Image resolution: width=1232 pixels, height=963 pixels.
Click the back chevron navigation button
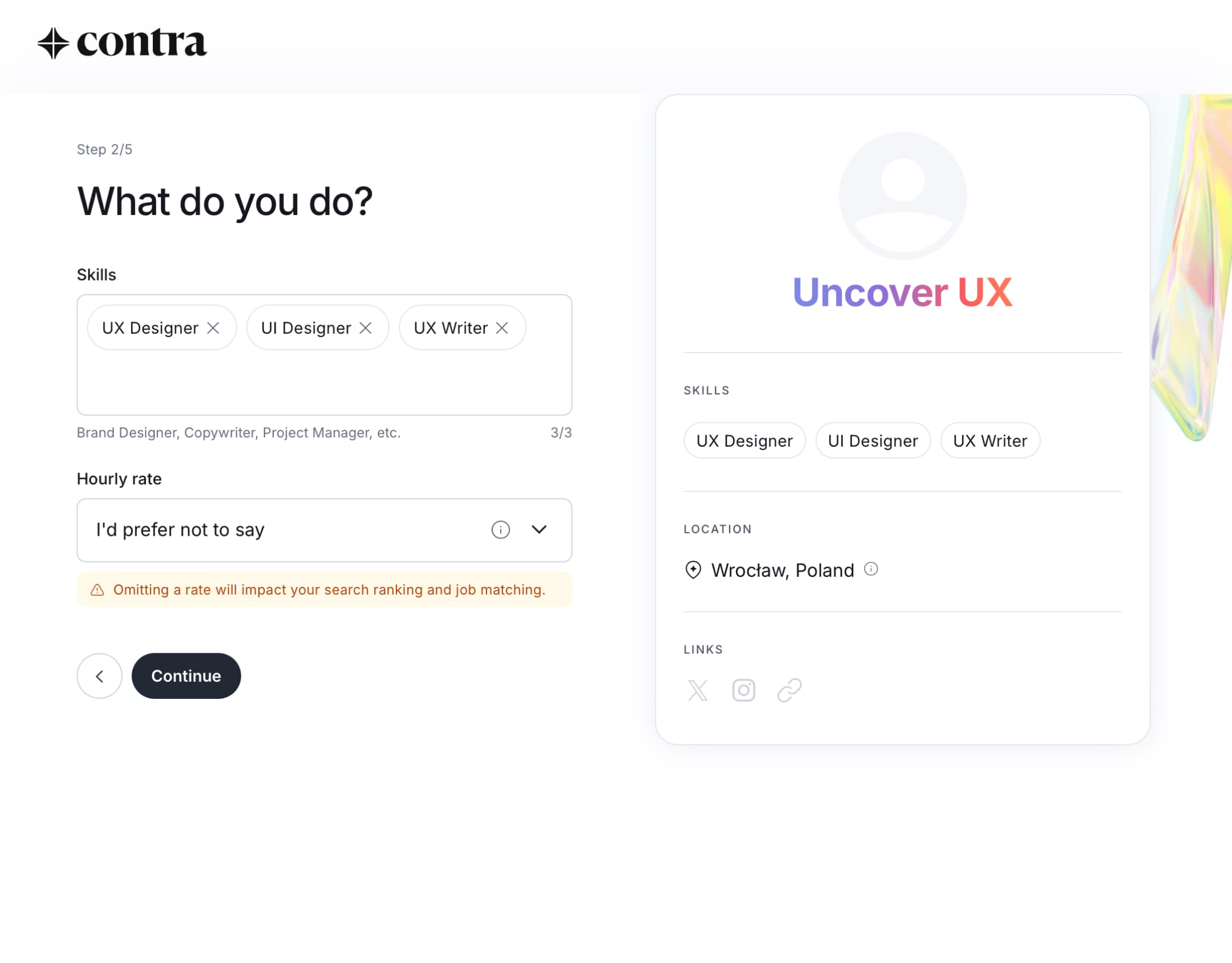point(99,676)
